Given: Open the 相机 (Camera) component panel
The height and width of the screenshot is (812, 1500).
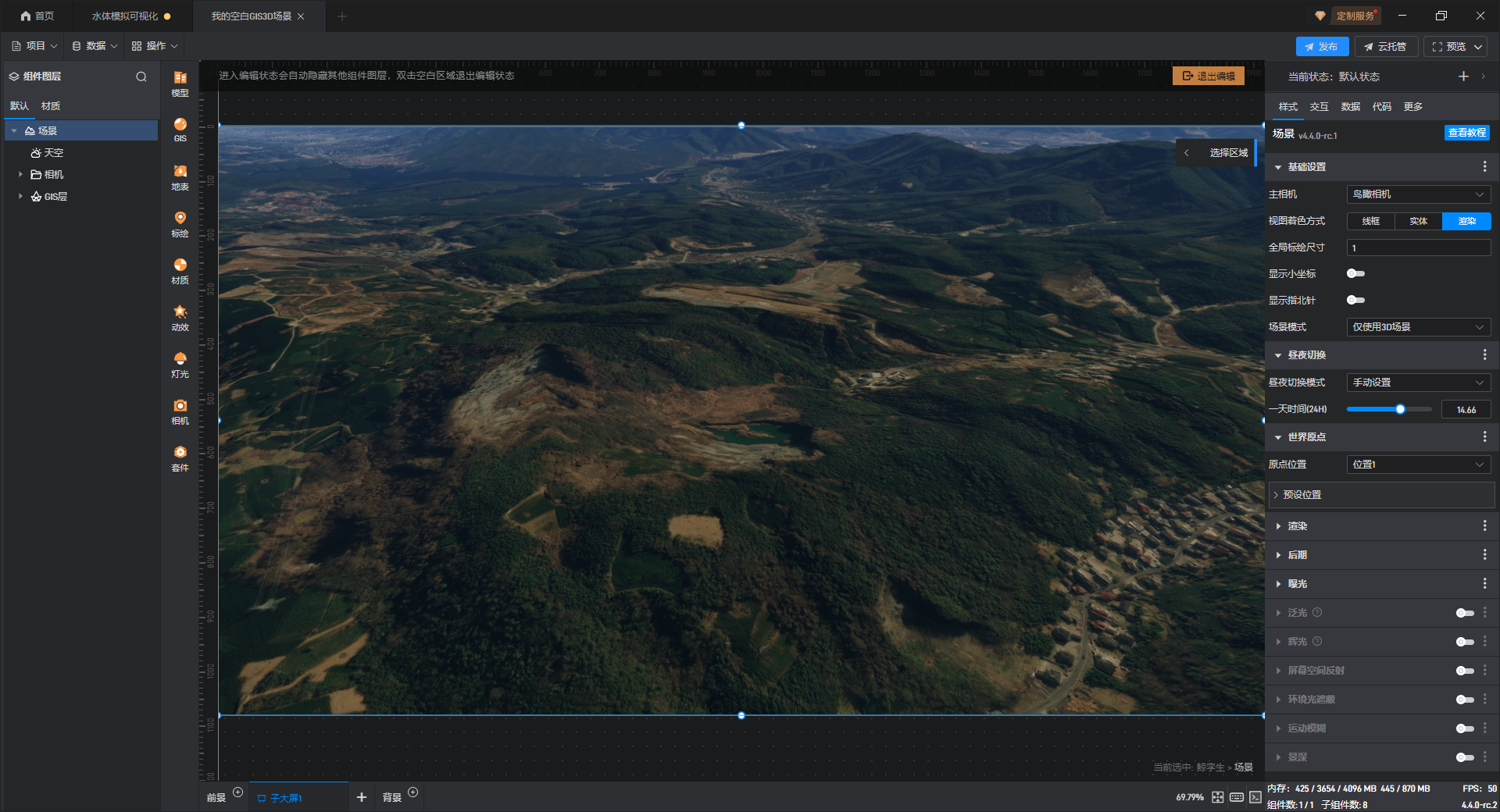Looking at the screenshot, I should click(x=180, y=411).
